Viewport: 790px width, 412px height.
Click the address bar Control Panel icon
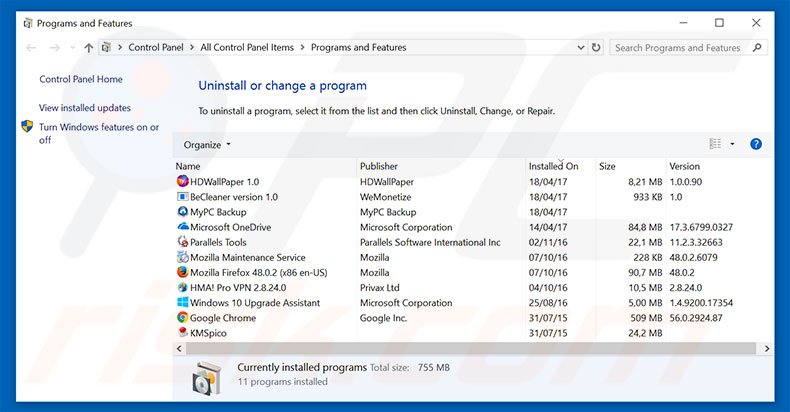tap(106, 47)
